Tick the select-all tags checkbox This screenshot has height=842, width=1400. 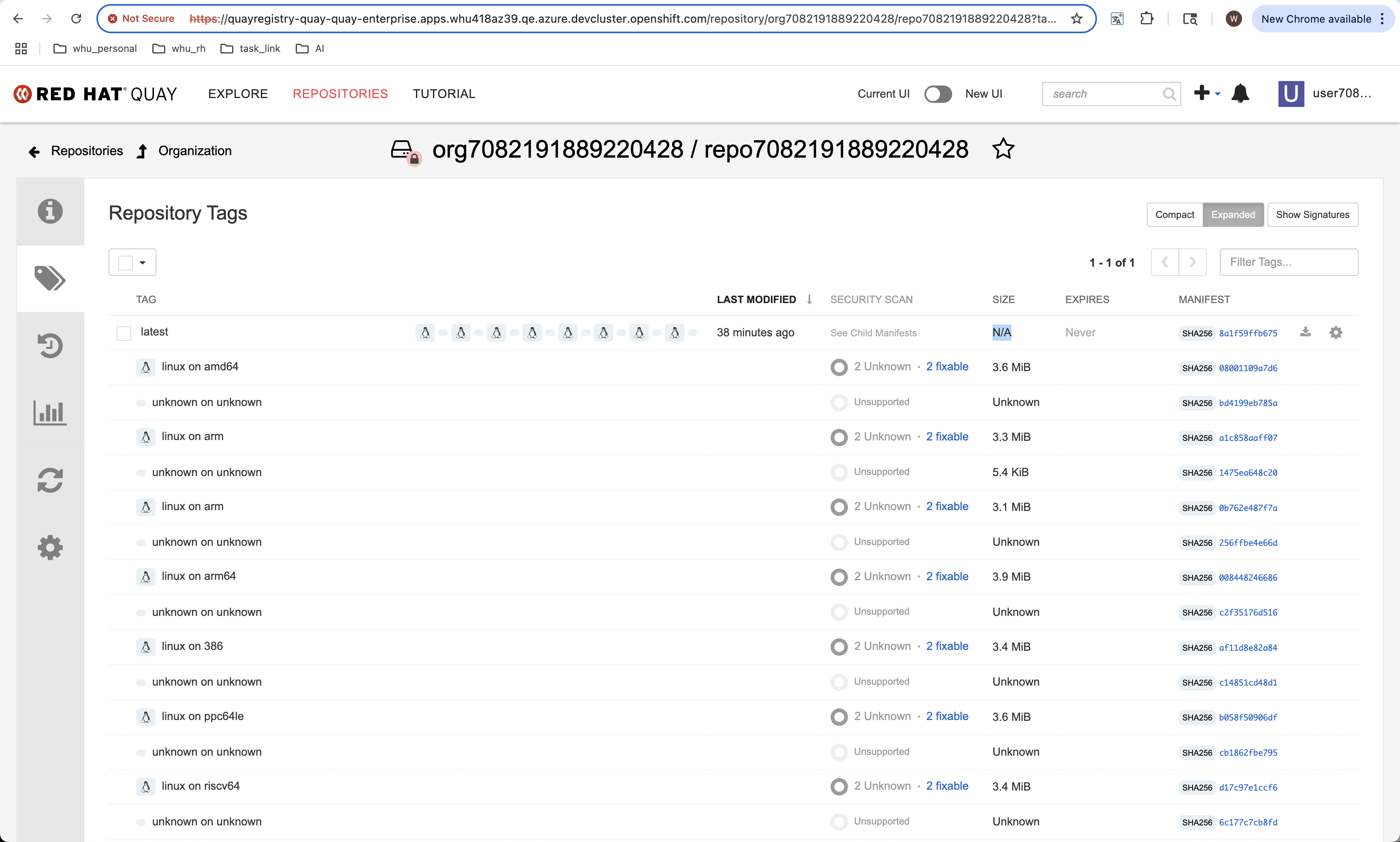[125, 263]
